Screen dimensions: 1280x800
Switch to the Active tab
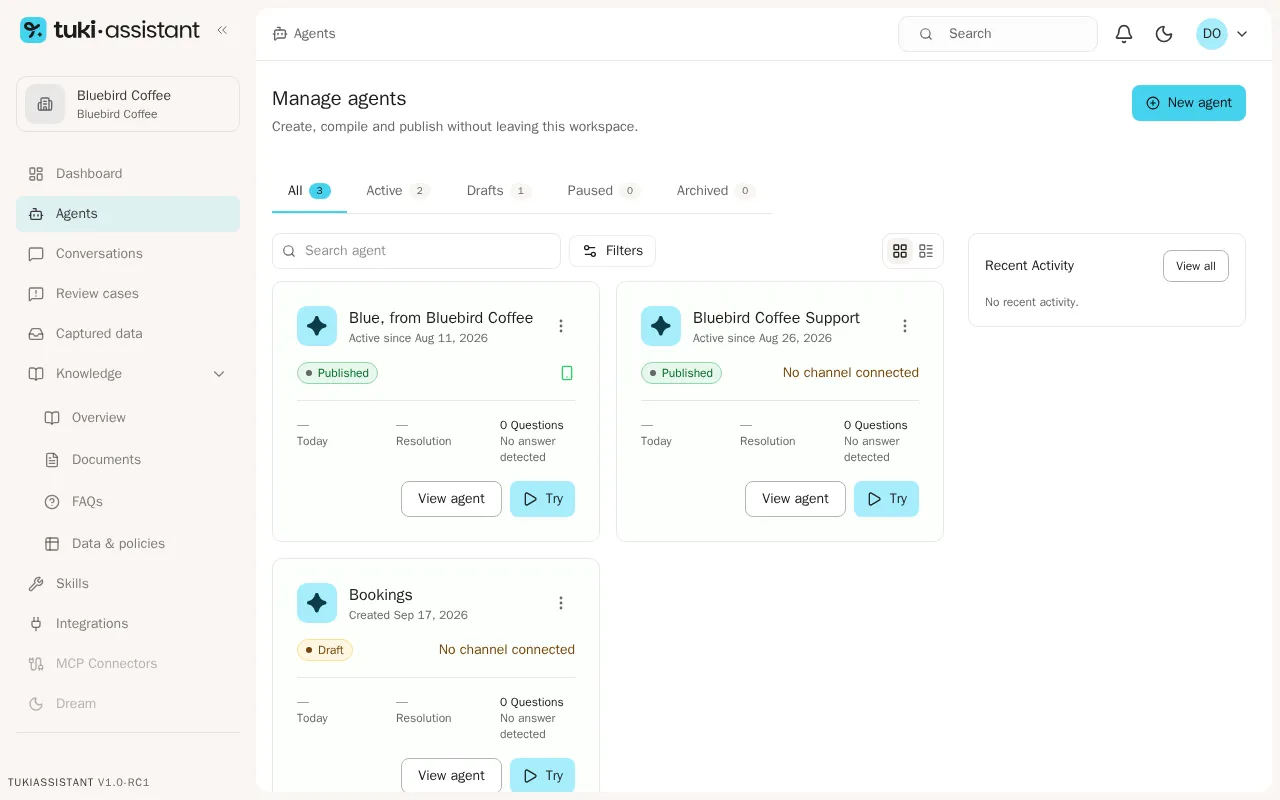tap(397, 191)
